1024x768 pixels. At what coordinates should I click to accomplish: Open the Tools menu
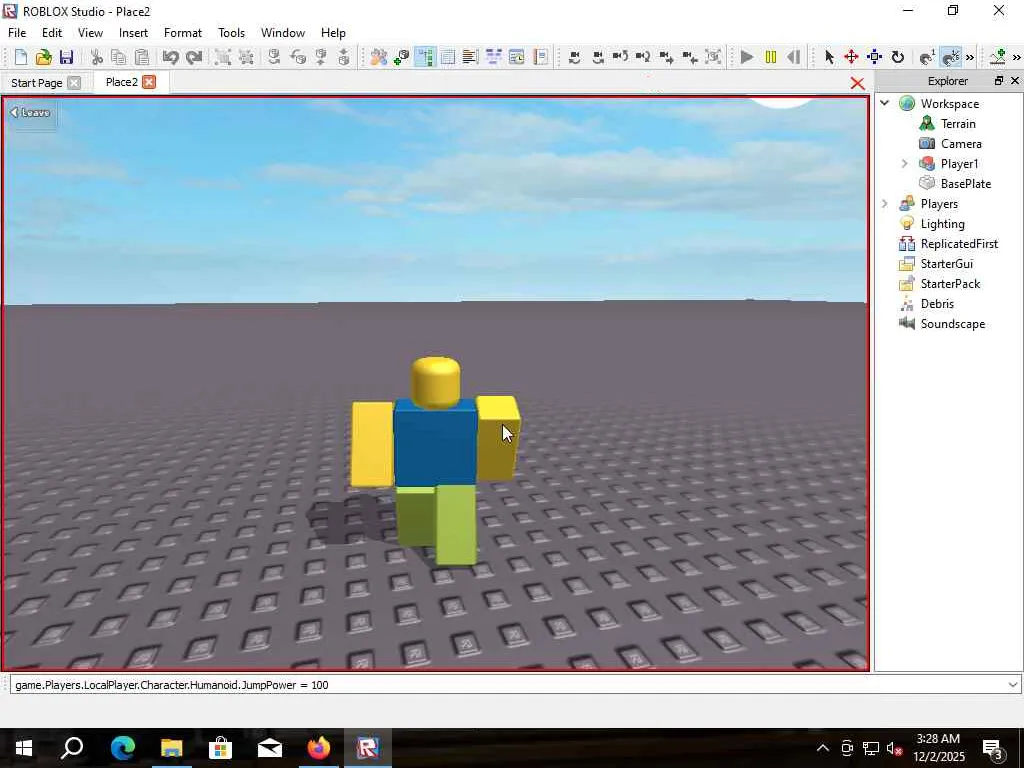pos(231,33)
